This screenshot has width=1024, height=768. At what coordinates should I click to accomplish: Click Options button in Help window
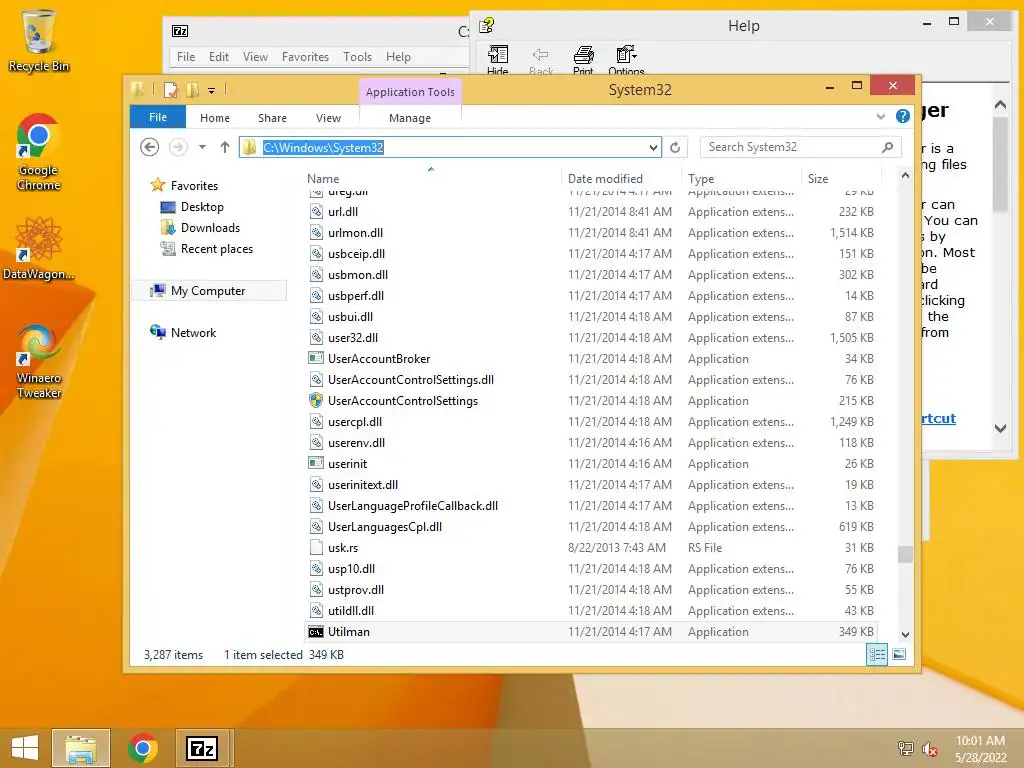tap(626, 61)
